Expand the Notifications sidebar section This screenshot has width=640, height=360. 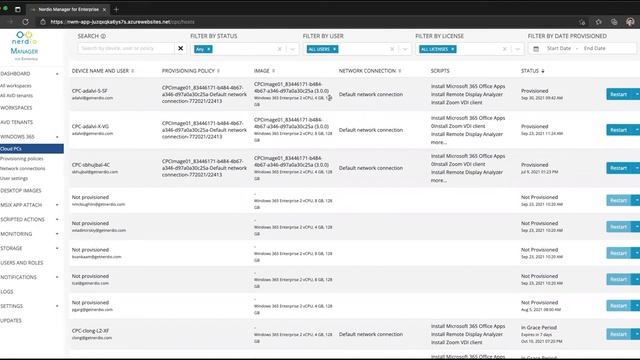pyautogui.click(x=57, y=277)
